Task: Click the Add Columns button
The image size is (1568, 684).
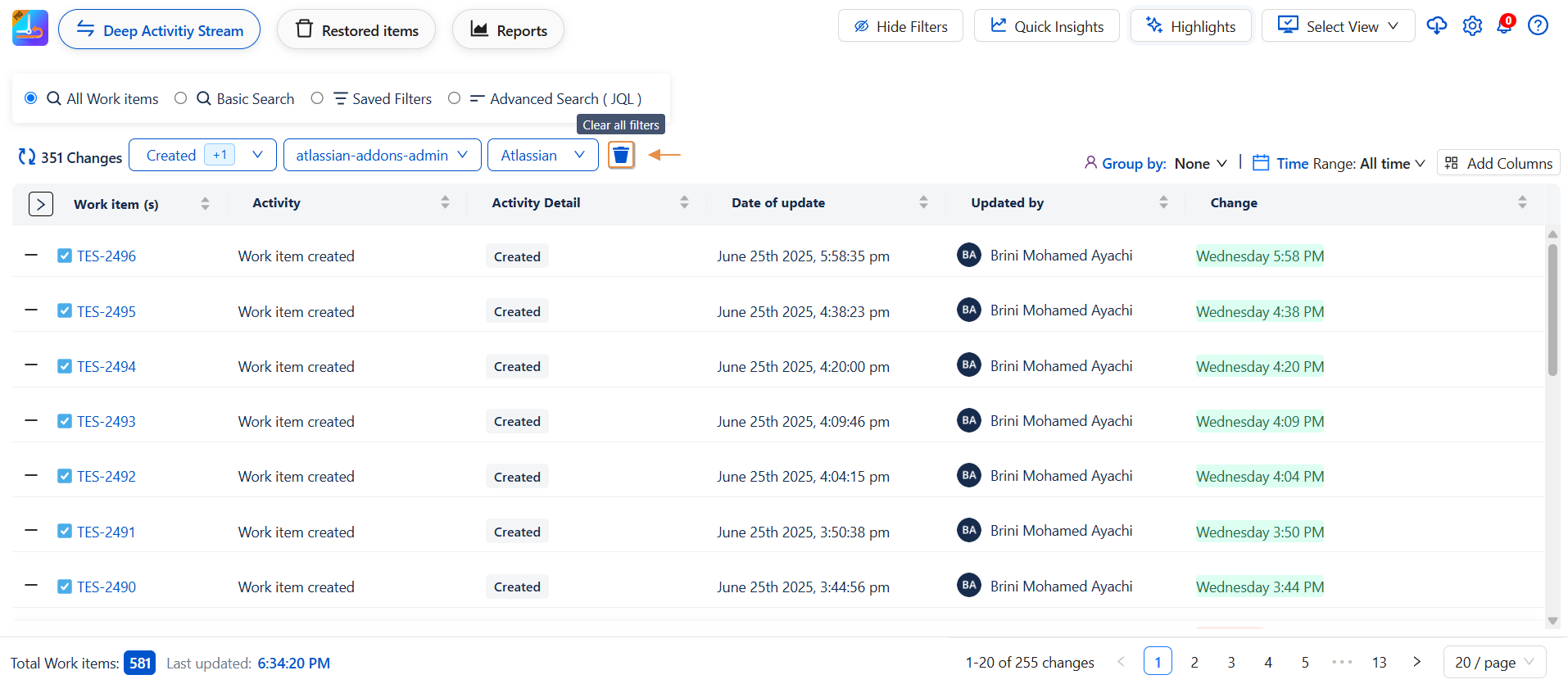Action: point(1498,163)
